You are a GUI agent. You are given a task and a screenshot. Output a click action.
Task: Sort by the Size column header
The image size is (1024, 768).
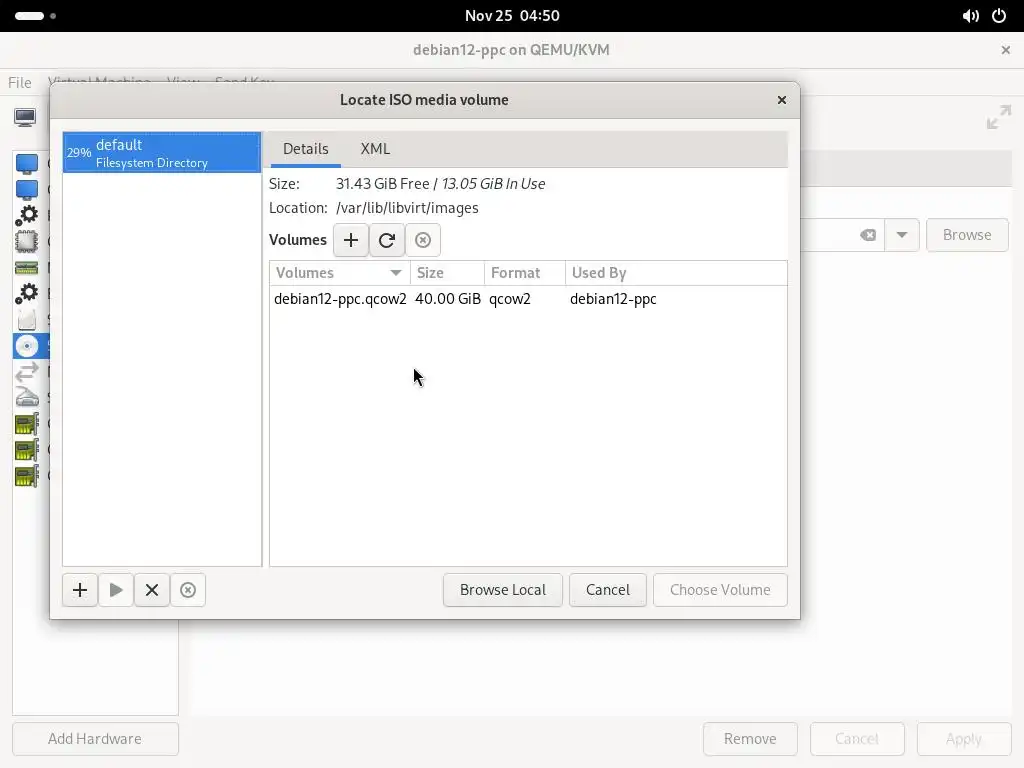(447, 273)
